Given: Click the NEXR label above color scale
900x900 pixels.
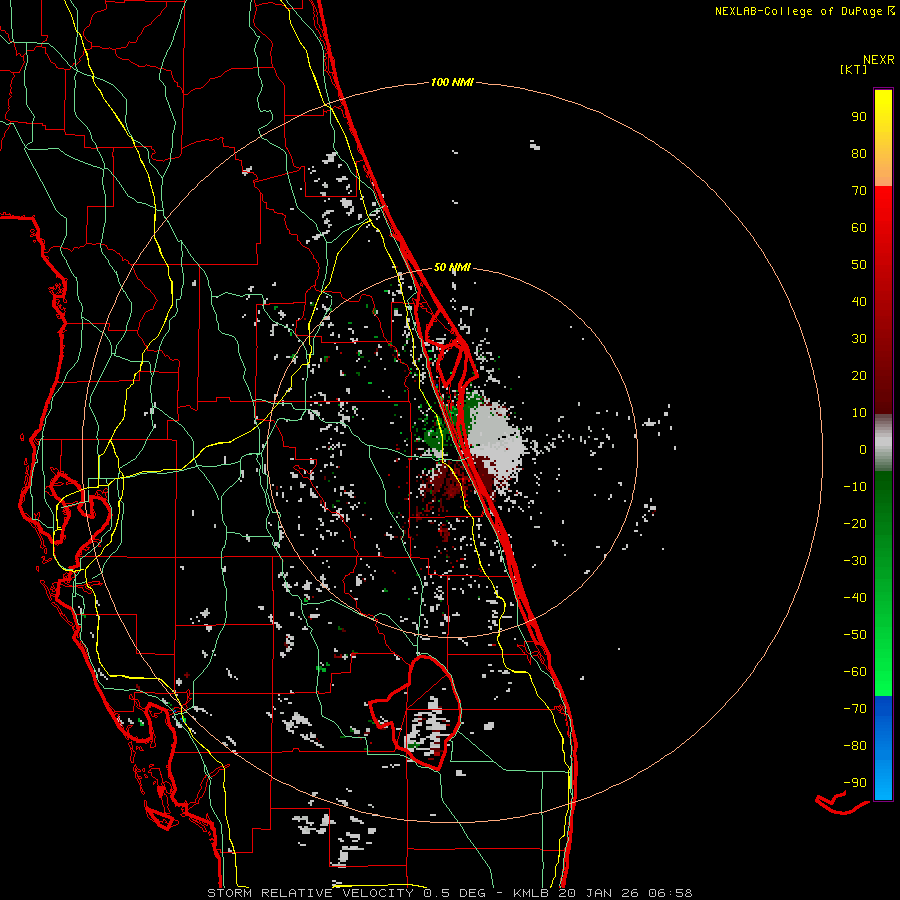Looking at the screenshot, I should (878, 60).
